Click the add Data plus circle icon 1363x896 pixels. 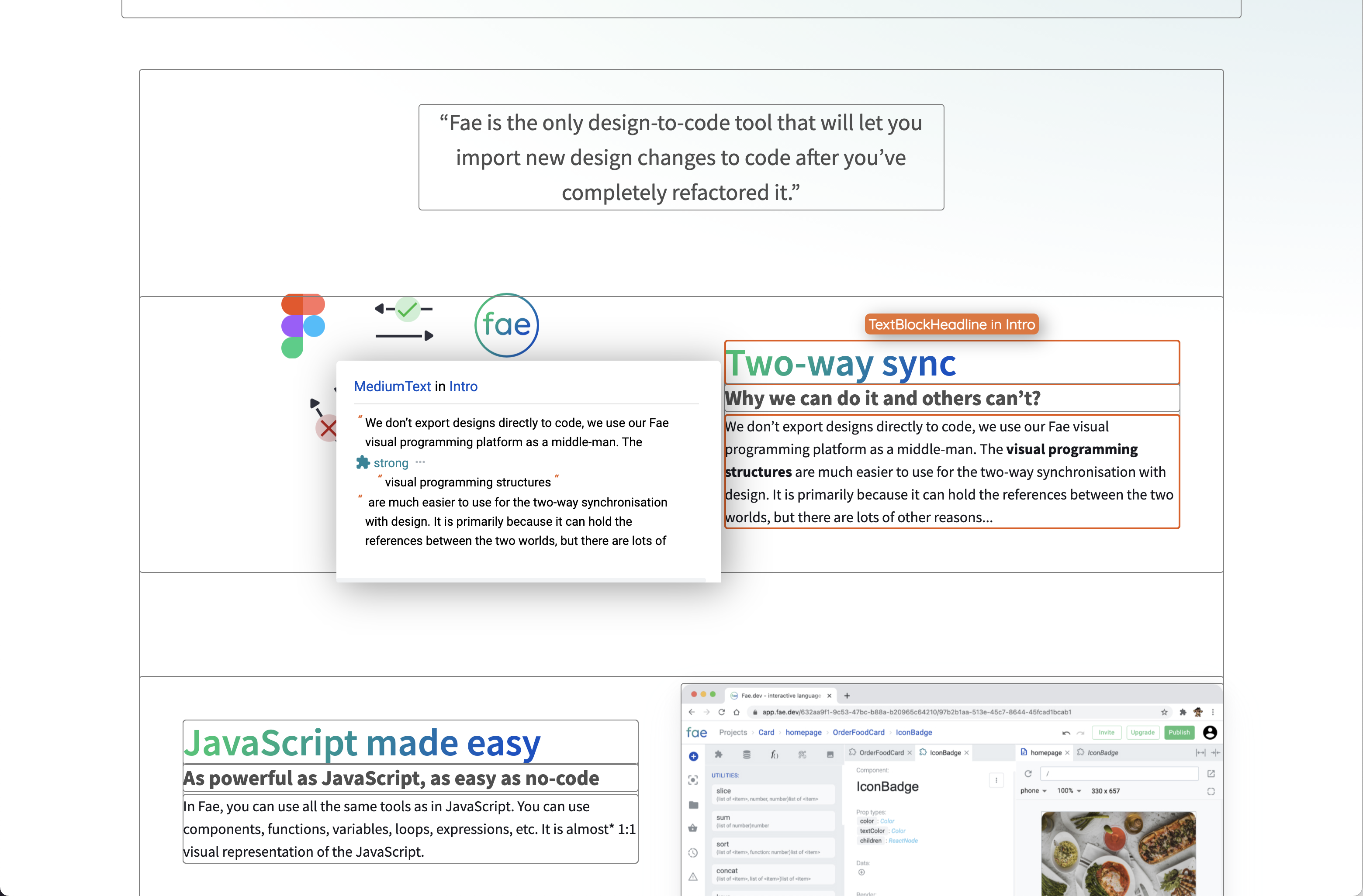pyautogui.click(x=861, y=872)
